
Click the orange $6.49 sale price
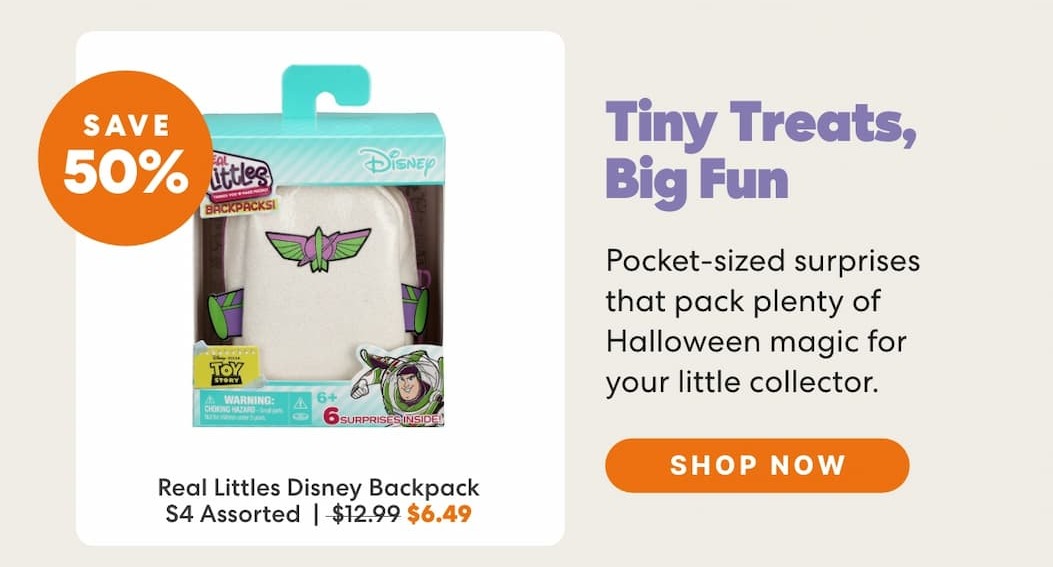439,514
